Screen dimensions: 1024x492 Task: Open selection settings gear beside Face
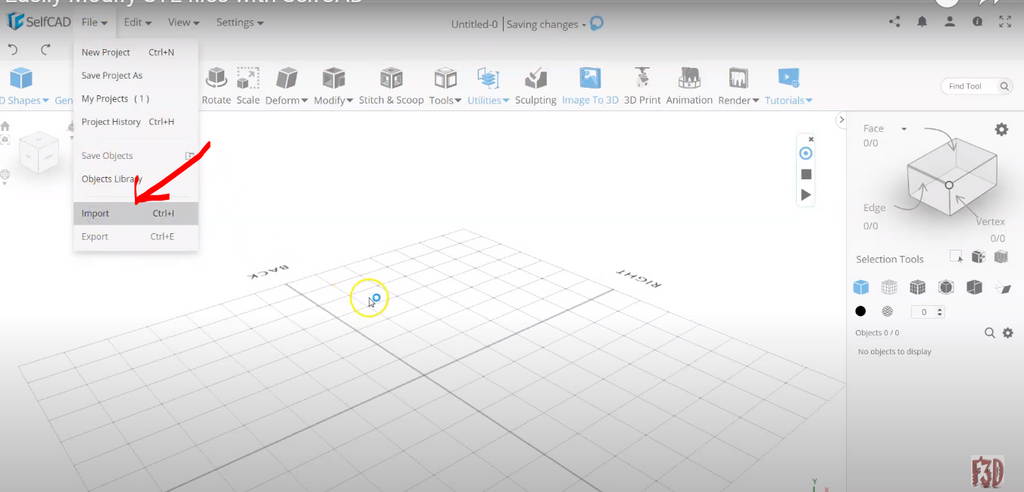(x=1001, y=129)
